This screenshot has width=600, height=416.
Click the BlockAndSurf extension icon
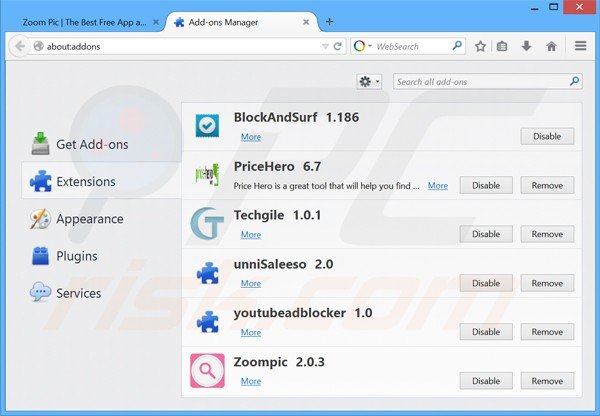(x=207, y=126)
